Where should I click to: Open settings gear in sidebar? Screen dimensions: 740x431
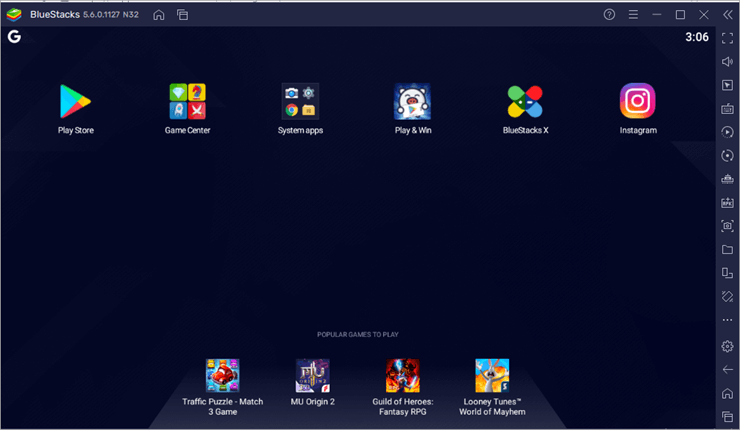click(x=727, y=346)
